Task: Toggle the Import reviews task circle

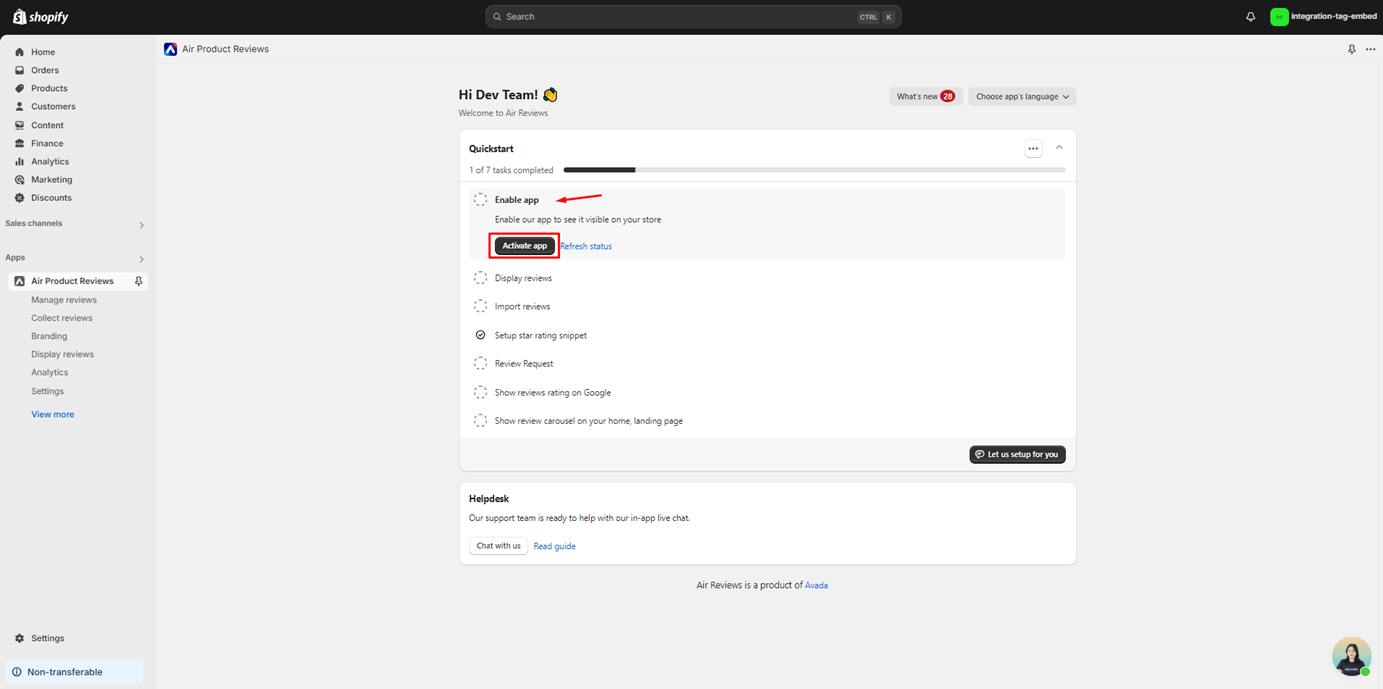Action: pos(480,306)
